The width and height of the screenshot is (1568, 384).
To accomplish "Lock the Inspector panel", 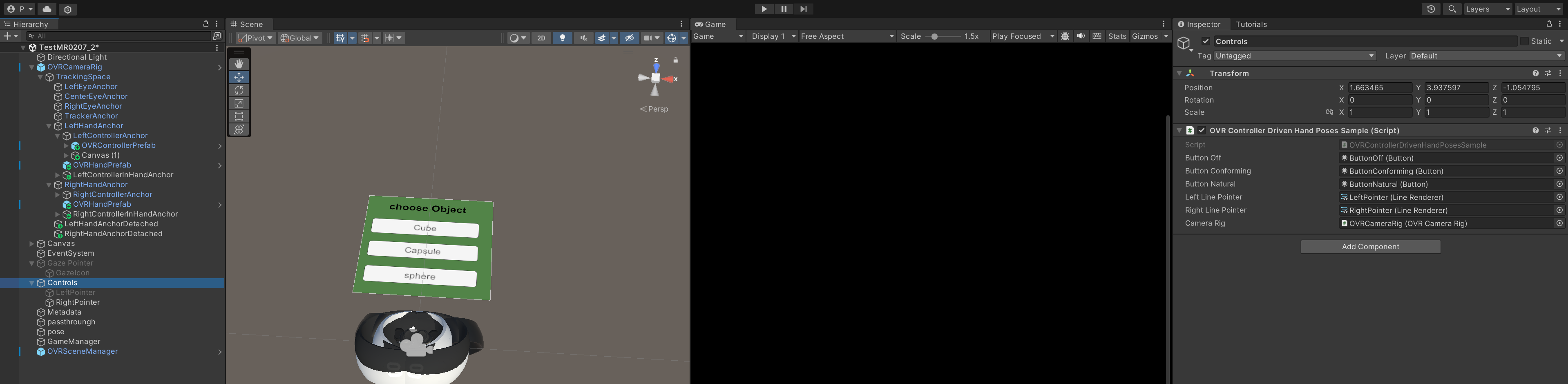I will point(1549,24).
